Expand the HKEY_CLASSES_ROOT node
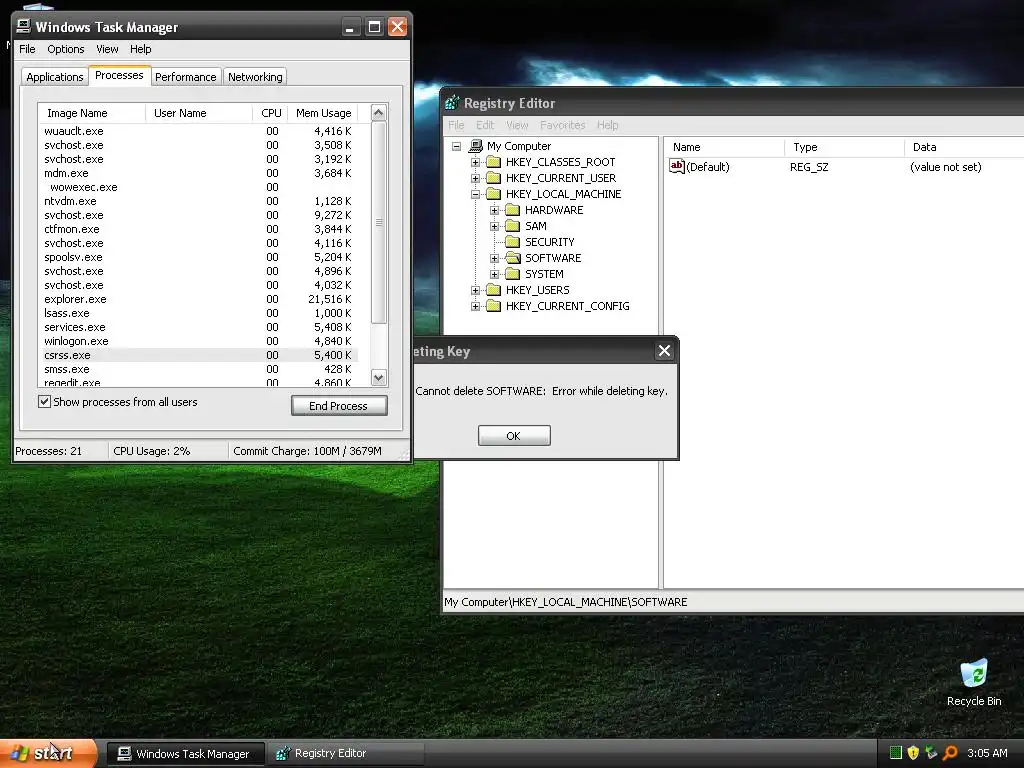 475,162
